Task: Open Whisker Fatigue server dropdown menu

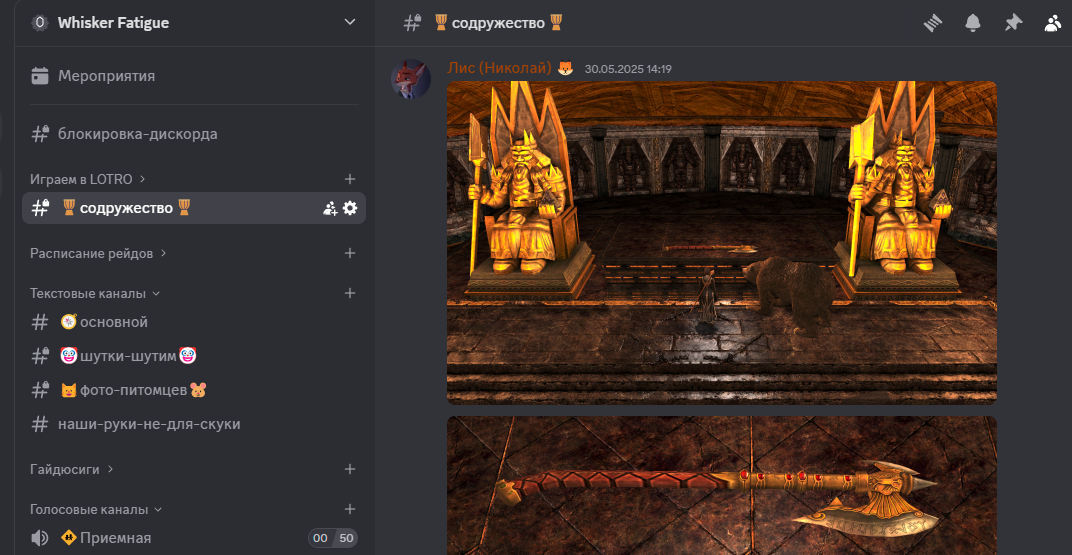Action: pyautogui.click(x=349, y=22)
